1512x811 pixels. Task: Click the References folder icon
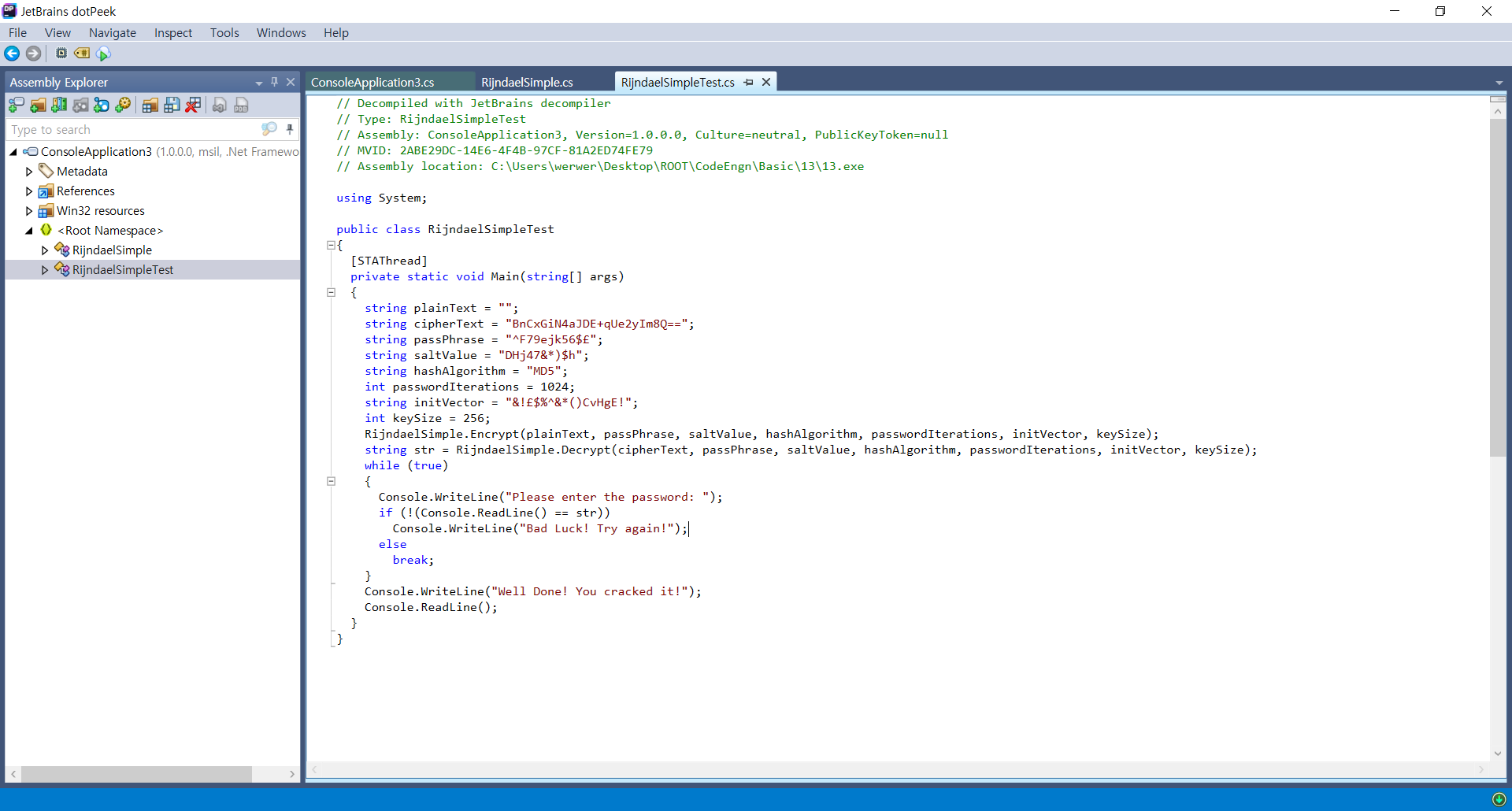(x=46, y=191)
